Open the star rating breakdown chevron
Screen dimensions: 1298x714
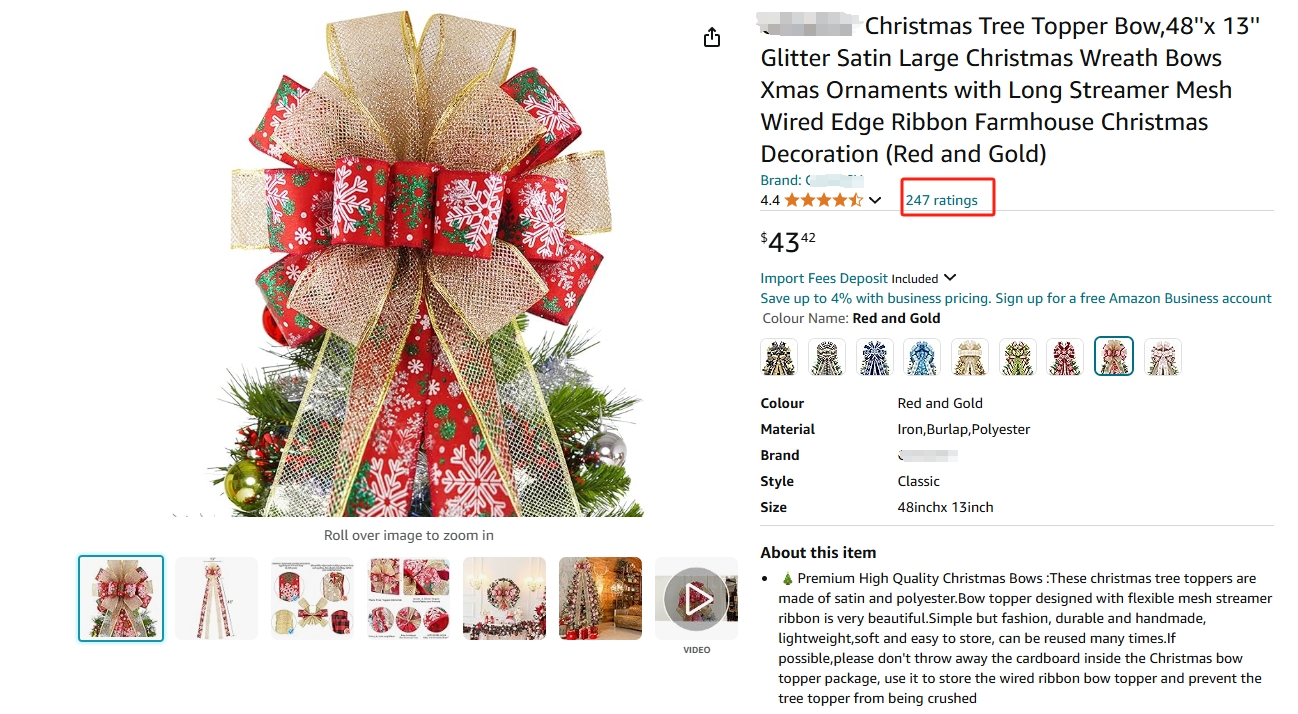click(x=875, y=200)
